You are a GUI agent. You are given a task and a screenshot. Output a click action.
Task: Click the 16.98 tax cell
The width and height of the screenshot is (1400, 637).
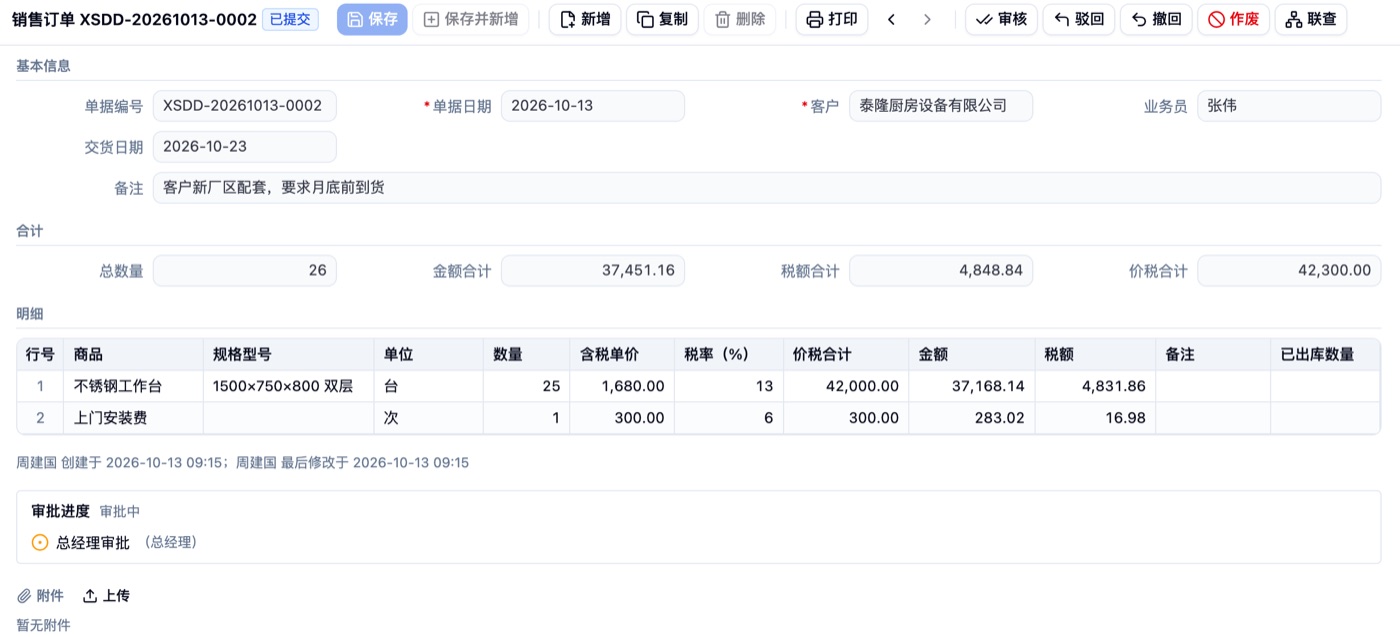1095,418
